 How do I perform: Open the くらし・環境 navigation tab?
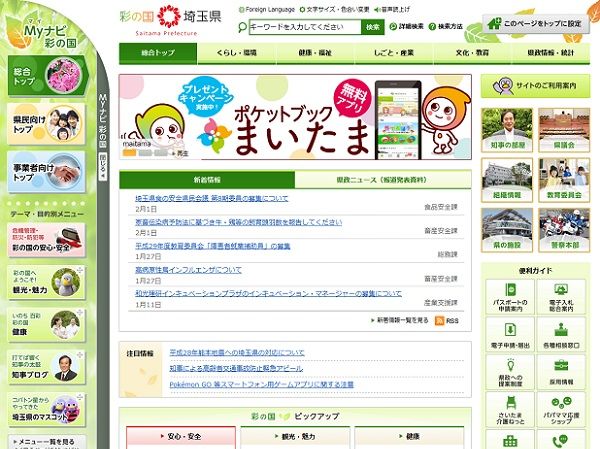(236, 53)
